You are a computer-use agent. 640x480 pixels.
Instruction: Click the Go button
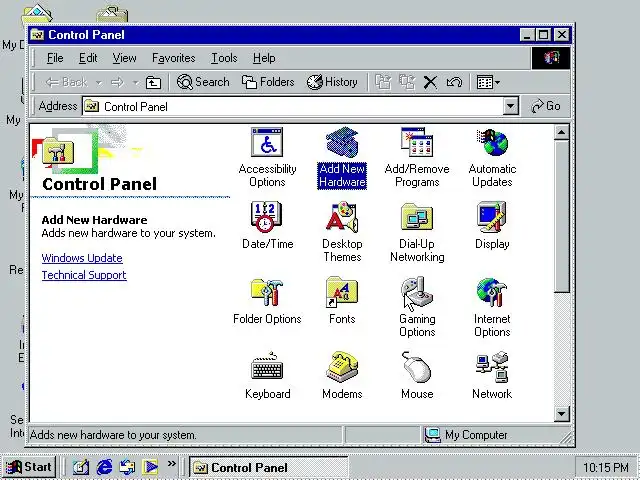click(x=545, y=106)
